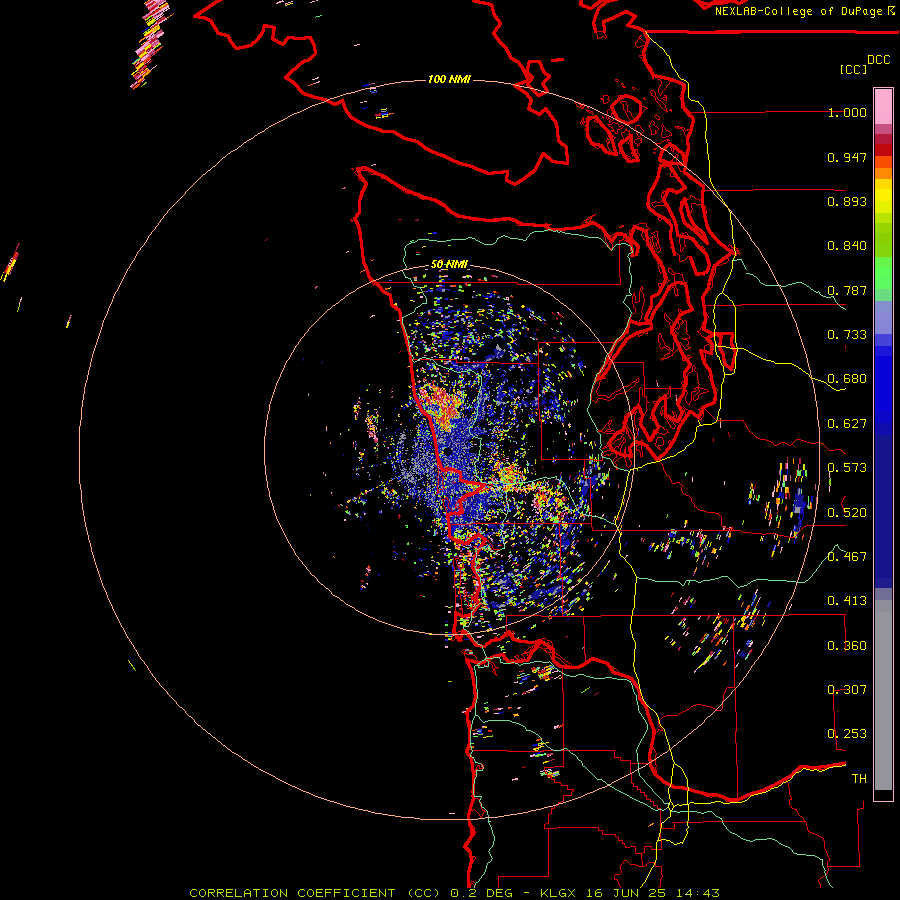
Task: Click the 0.787 scale value
Action: 847,290
